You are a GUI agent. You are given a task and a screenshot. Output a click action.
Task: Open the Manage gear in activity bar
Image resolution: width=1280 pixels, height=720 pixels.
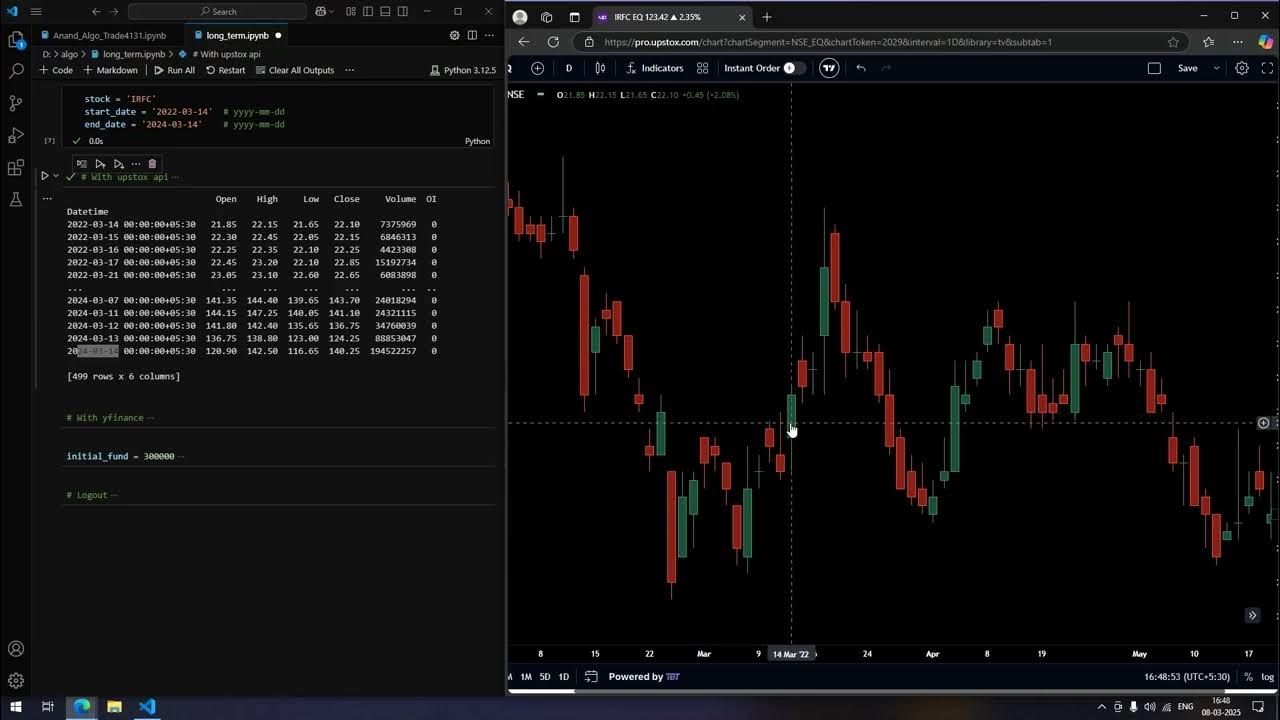(16, 681)
